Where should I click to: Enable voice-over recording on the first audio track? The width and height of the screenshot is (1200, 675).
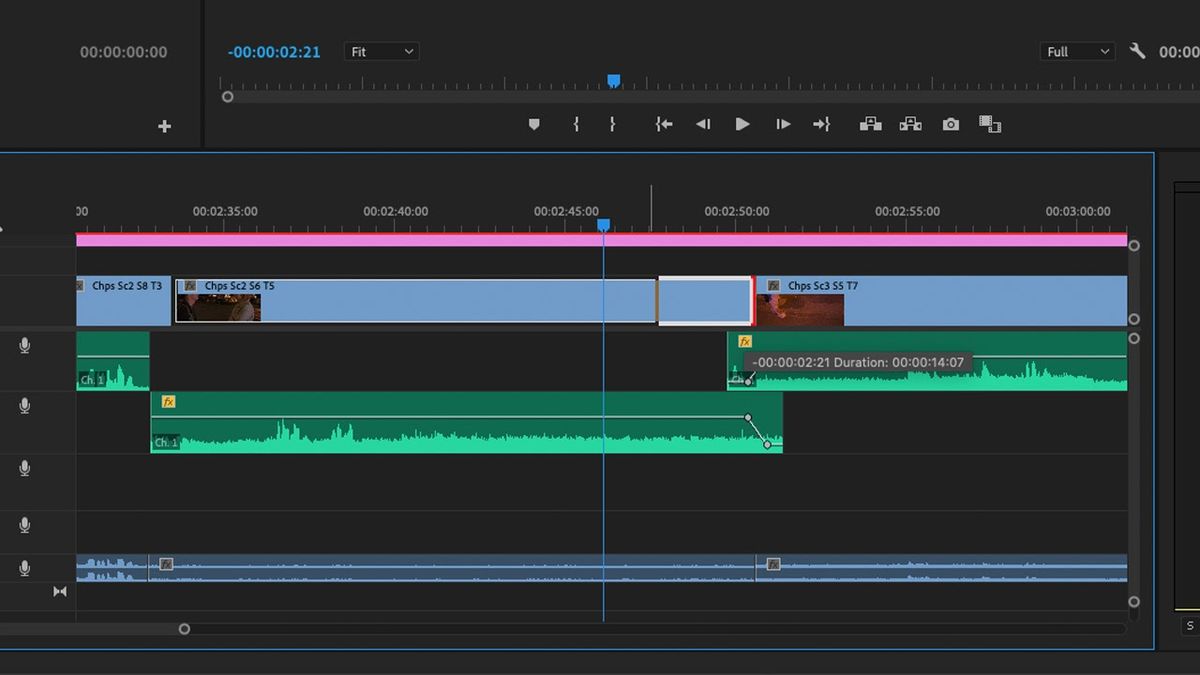(23, 345)
